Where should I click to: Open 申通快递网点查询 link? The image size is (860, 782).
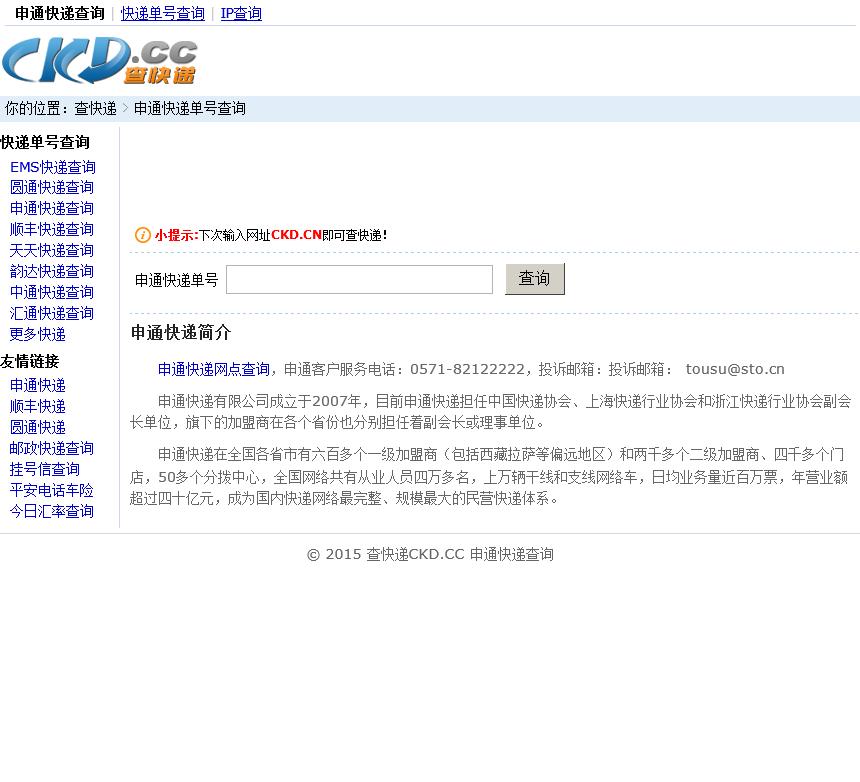click(214, 370)
